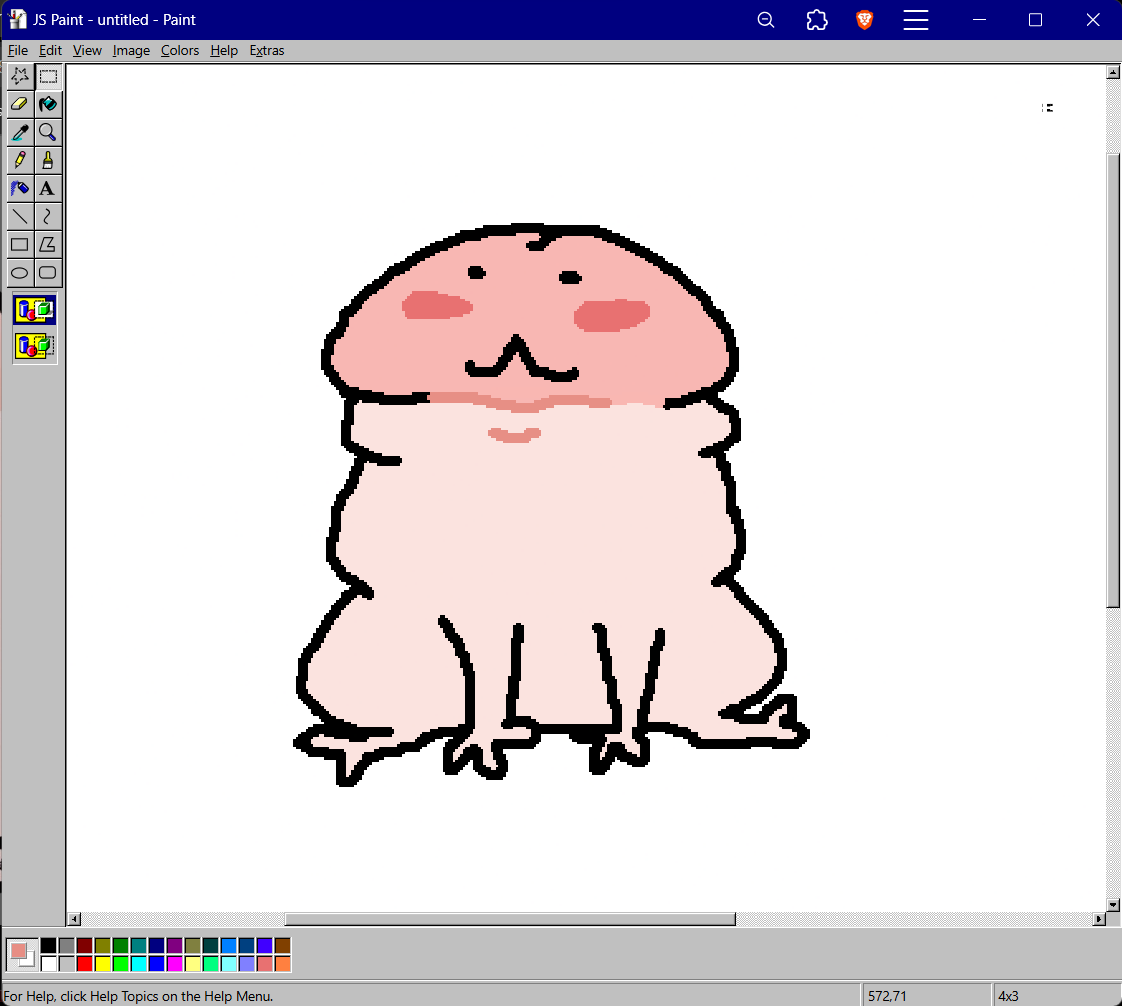The width and height of the screenshot is (1122, 1006).
Task: Open the Image menu
Action: [131, 51]
